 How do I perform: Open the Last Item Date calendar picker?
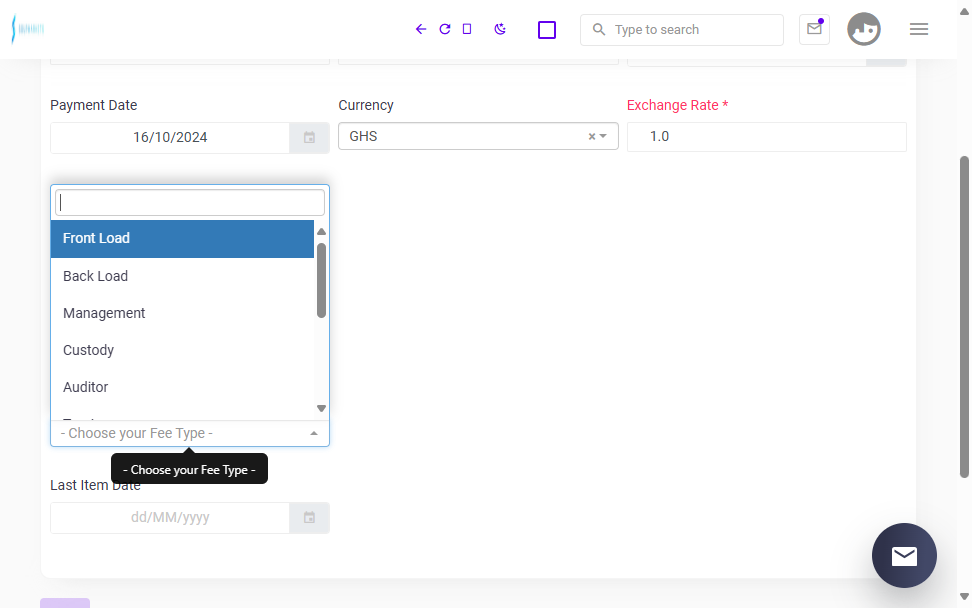coord(309,518)
